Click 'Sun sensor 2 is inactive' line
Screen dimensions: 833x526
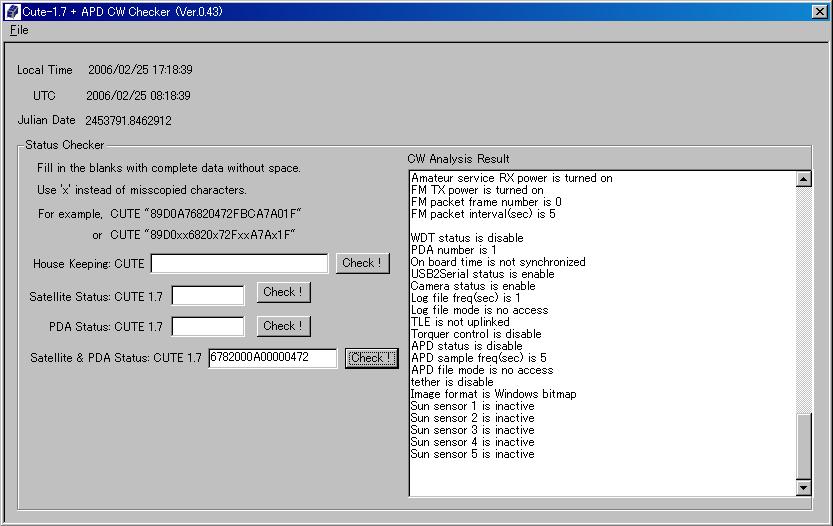coord(472,418)
